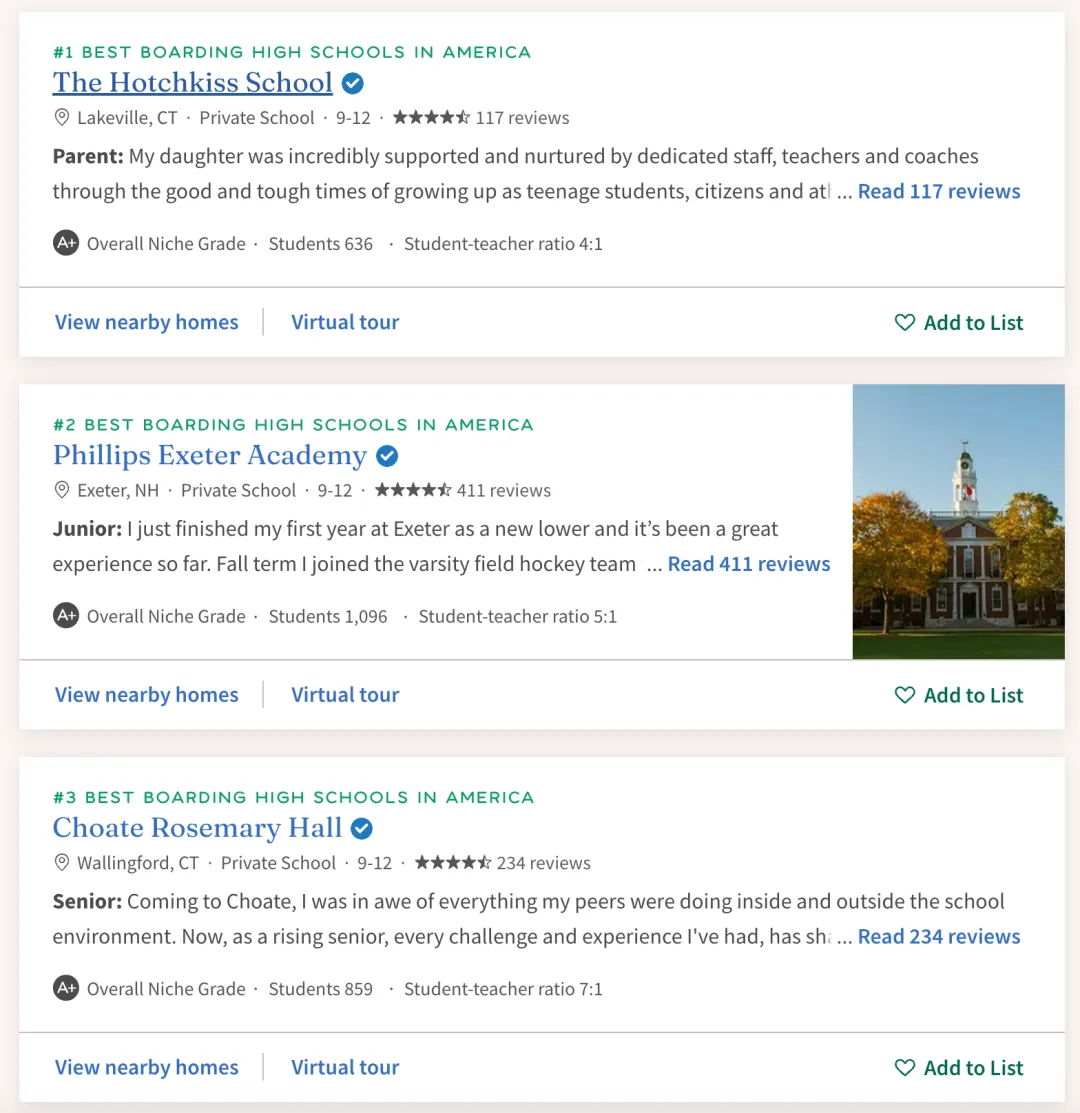Click 'Senior:' review label on Choate card
Image resolution: width=1080 pixels, height=1113 pixels.
point(87,901)
